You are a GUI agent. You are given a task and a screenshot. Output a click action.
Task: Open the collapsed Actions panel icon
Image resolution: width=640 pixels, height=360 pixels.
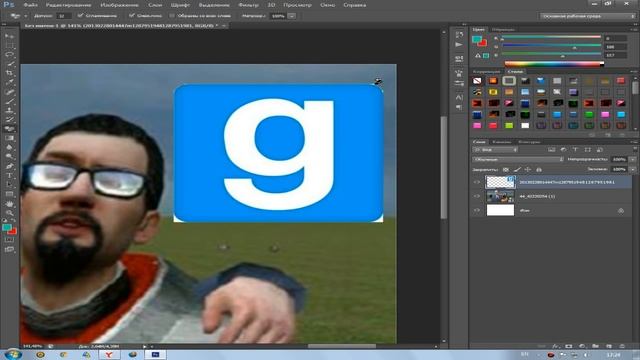pos(459,44)
